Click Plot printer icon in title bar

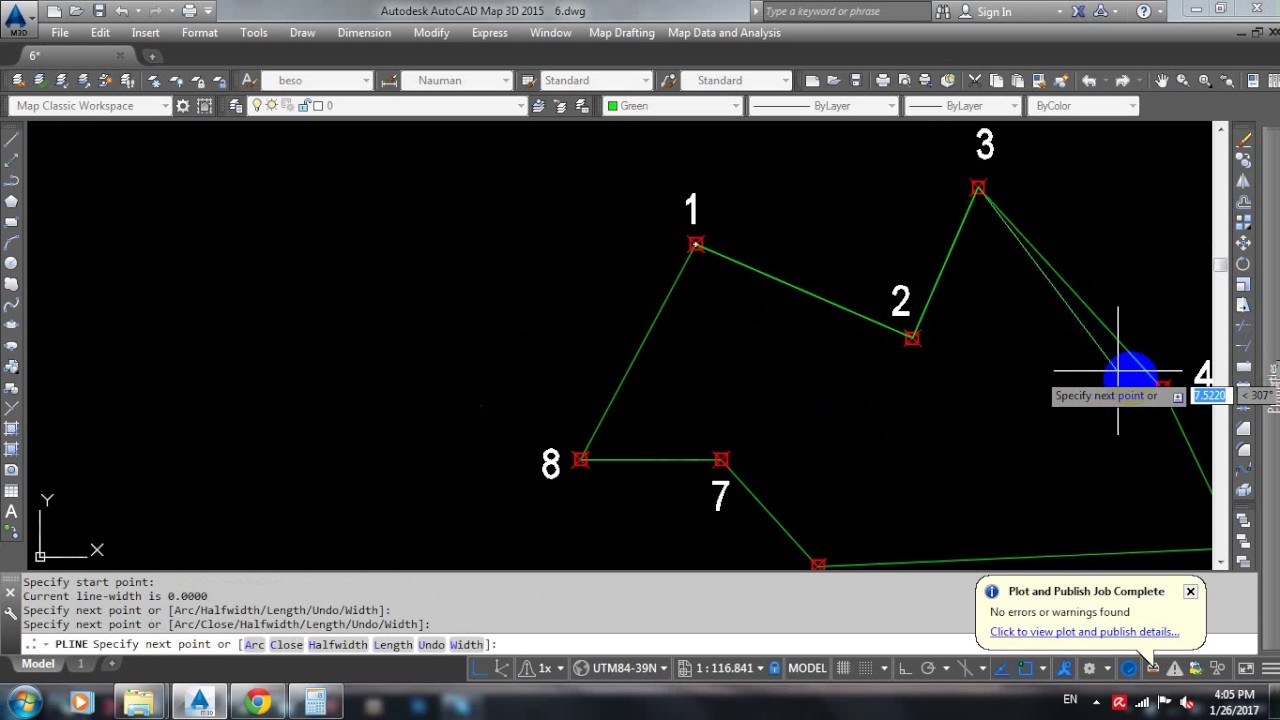[189, 11]
